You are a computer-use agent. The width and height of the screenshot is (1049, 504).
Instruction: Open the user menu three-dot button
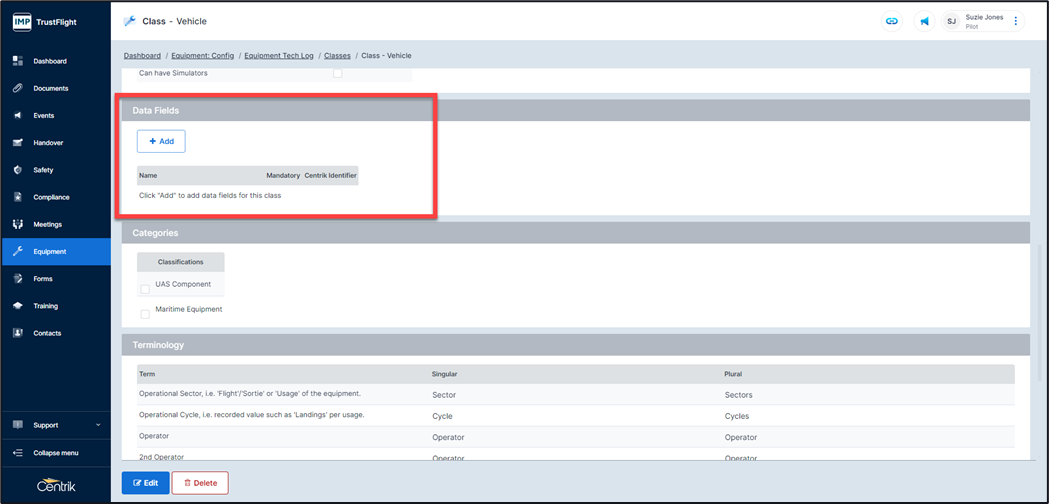pos(1016,21)
